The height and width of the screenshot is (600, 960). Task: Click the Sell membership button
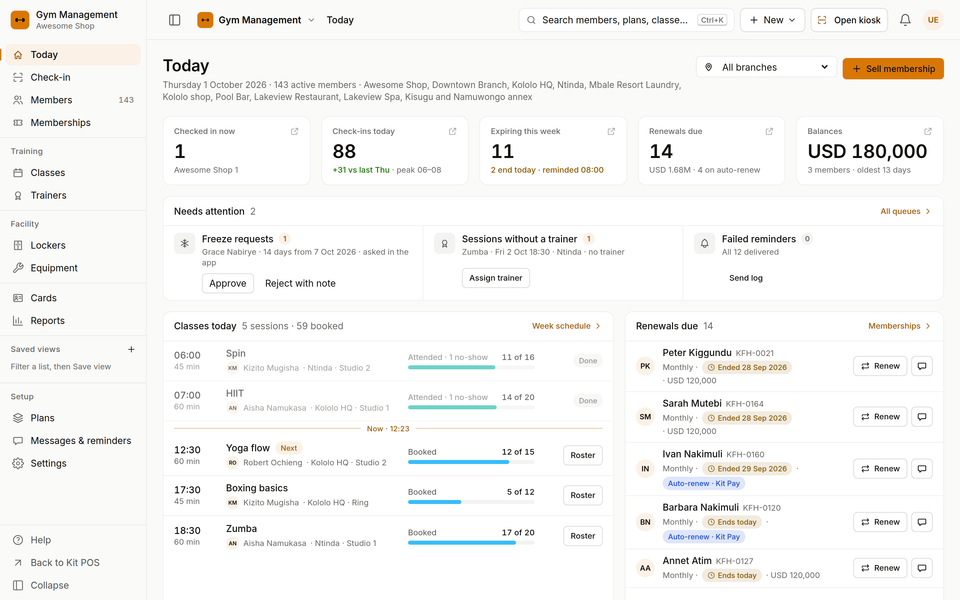point(893,69)
